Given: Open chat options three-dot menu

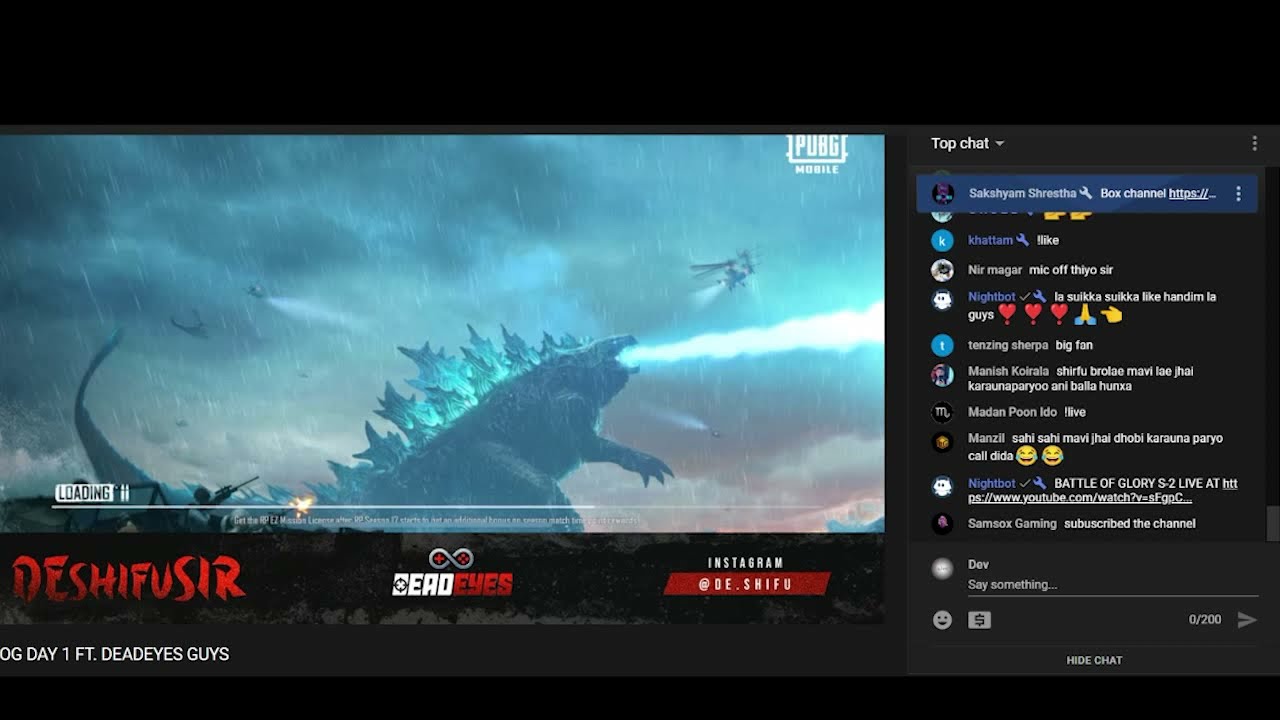Looking at the screenshot, I should pos(1254,144).
